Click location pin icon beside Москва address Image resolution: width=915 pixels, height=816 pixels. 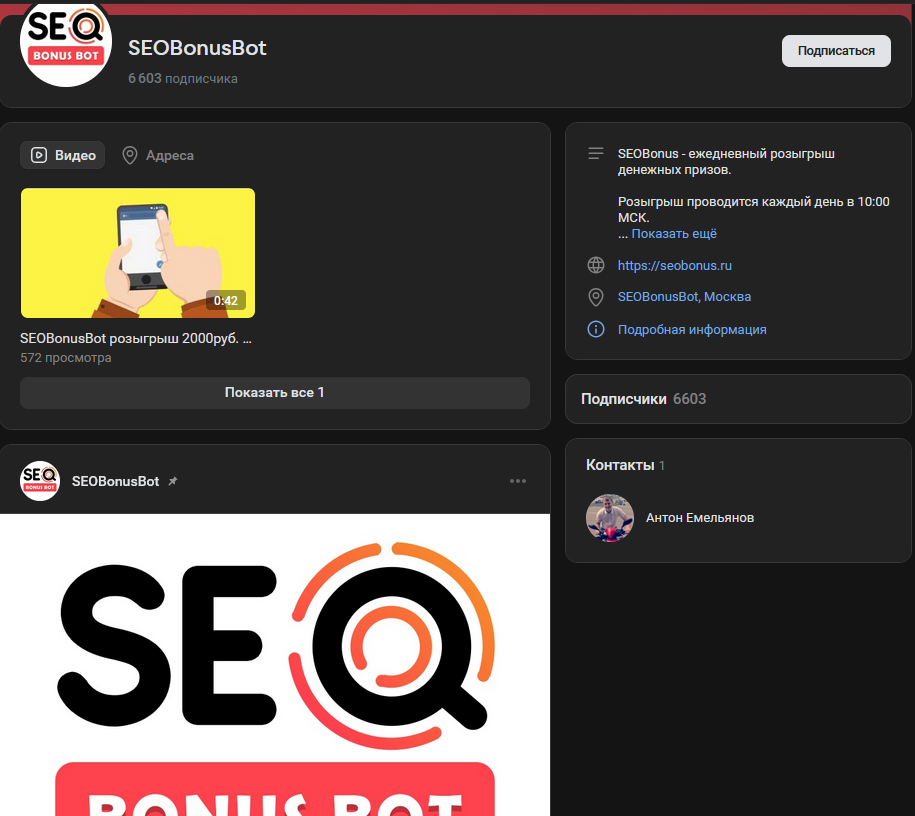(x=596, y=297)
